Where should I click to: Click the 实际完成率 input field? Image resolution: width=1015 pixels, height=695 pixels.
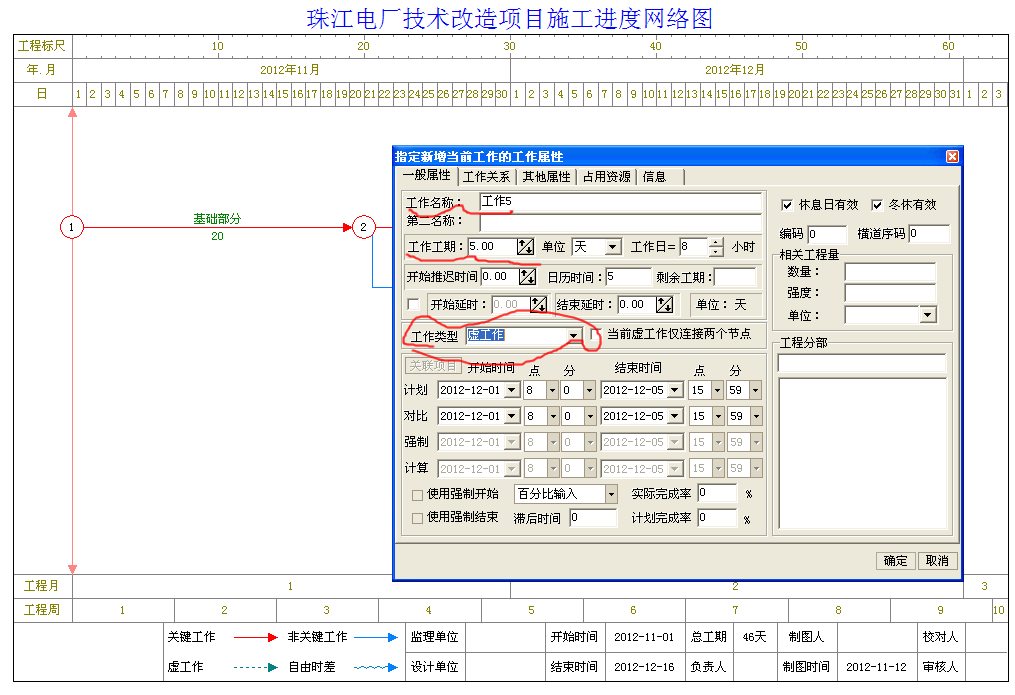(717, 493)
